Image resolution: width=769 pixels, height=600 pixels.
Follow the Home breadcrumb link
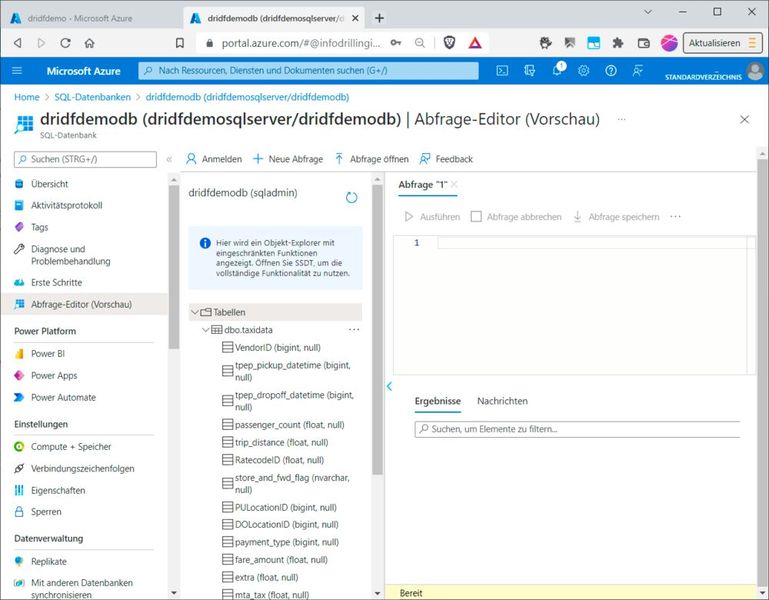(26, 97)
